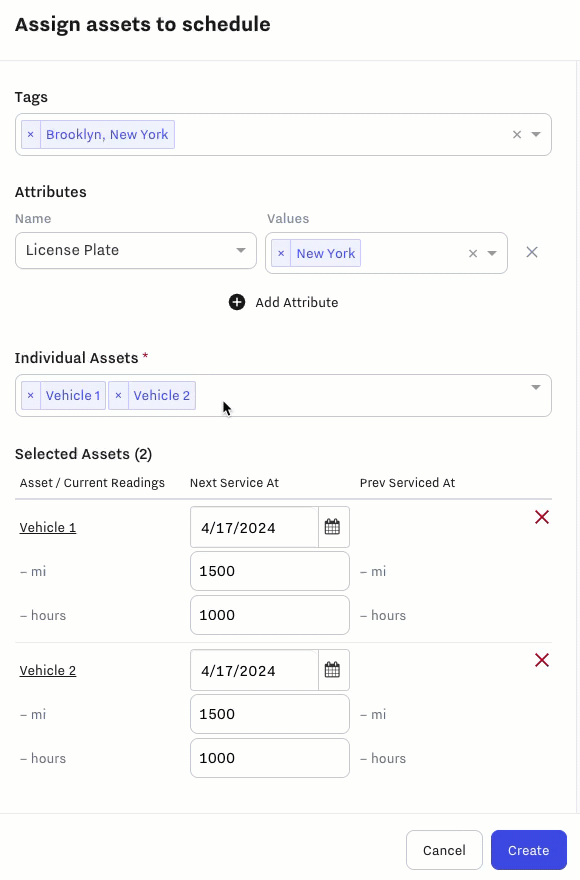Open the Individual Assets dropdown arrow
580x880 pixels.
pos(536,387)
